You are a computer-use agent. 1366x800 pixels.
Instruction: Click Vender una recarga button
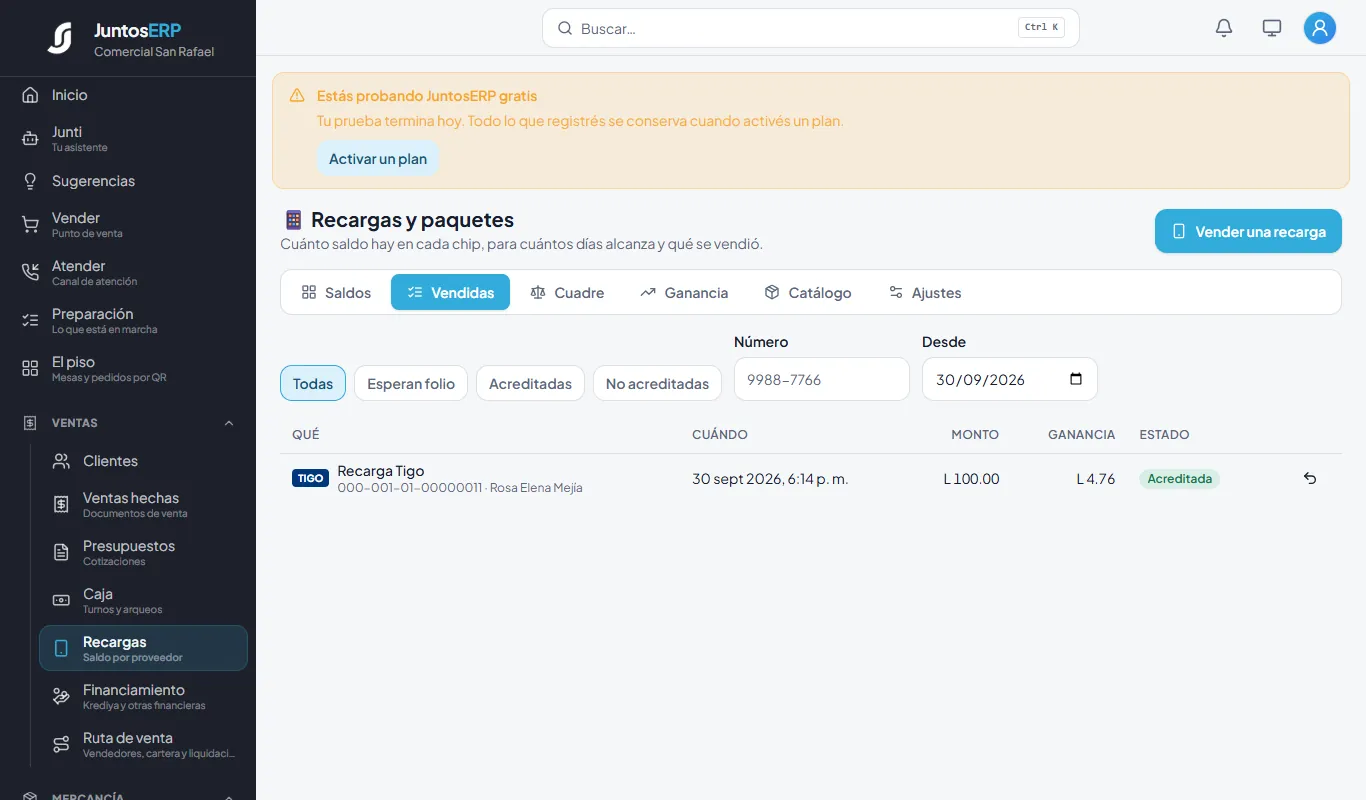[1248, 231]
